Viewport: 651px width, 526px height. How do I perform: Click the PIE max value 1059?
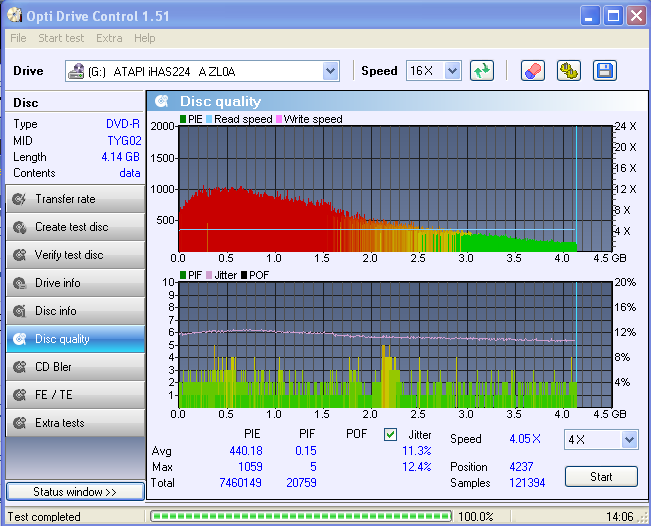click(250, 467)
